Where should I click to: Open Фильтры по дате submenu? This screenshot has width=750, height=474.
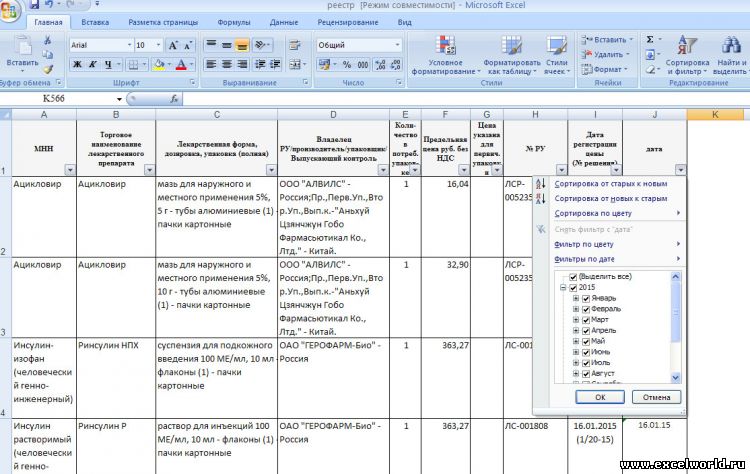[x=610, y=259]
